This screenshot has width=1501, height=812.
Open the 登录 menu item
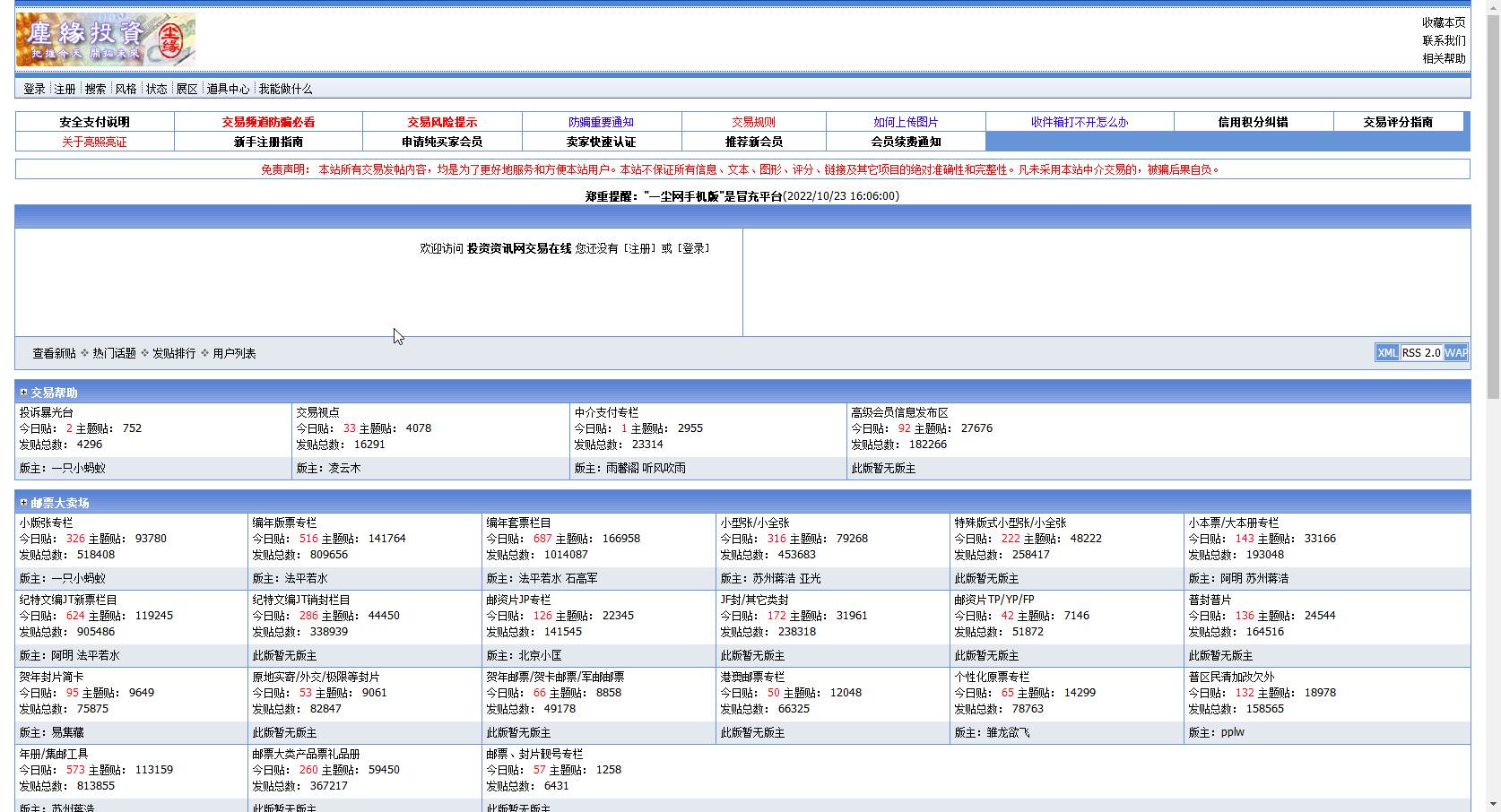click(x=34, y=89)
